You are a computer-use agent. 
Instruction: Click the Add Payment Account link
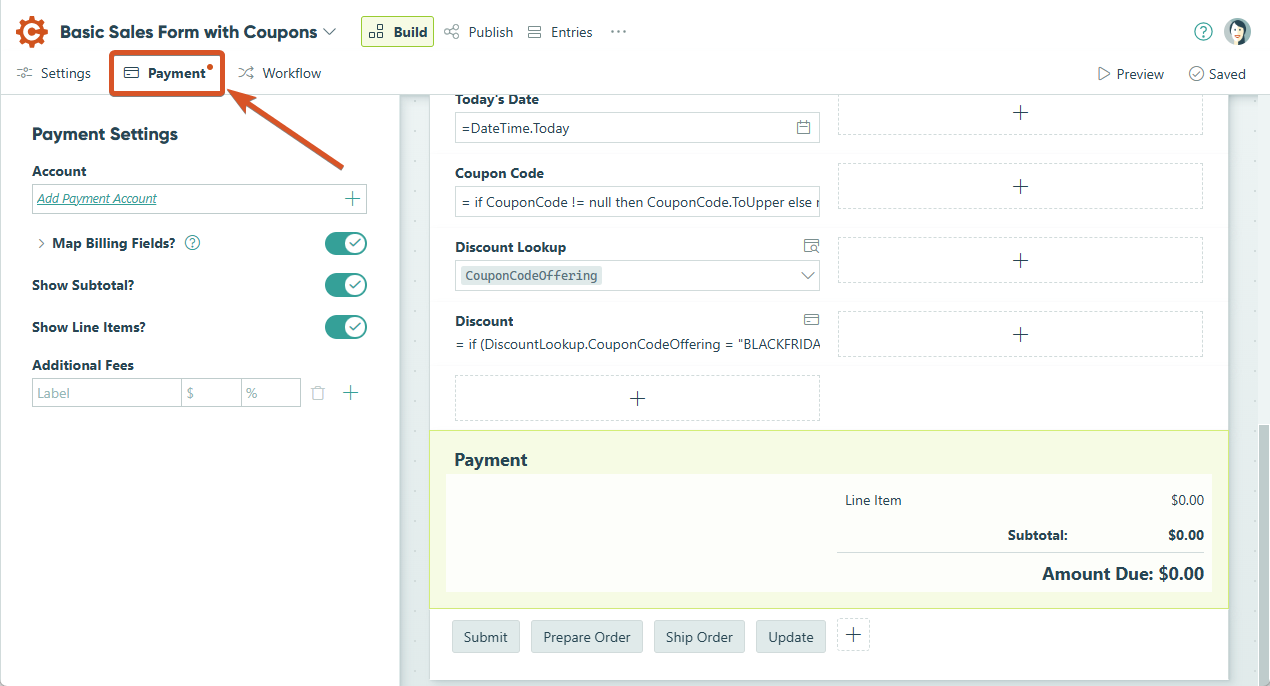97,199
